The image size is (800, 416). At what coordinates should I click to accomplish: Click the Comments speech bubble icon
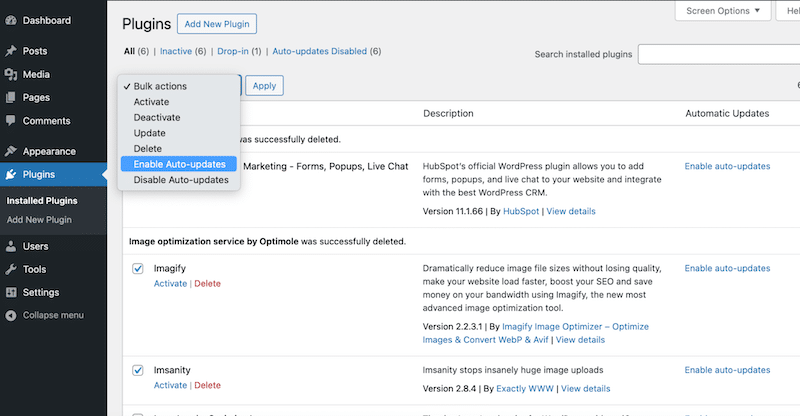pyautogui.click(x=11, y=121)
